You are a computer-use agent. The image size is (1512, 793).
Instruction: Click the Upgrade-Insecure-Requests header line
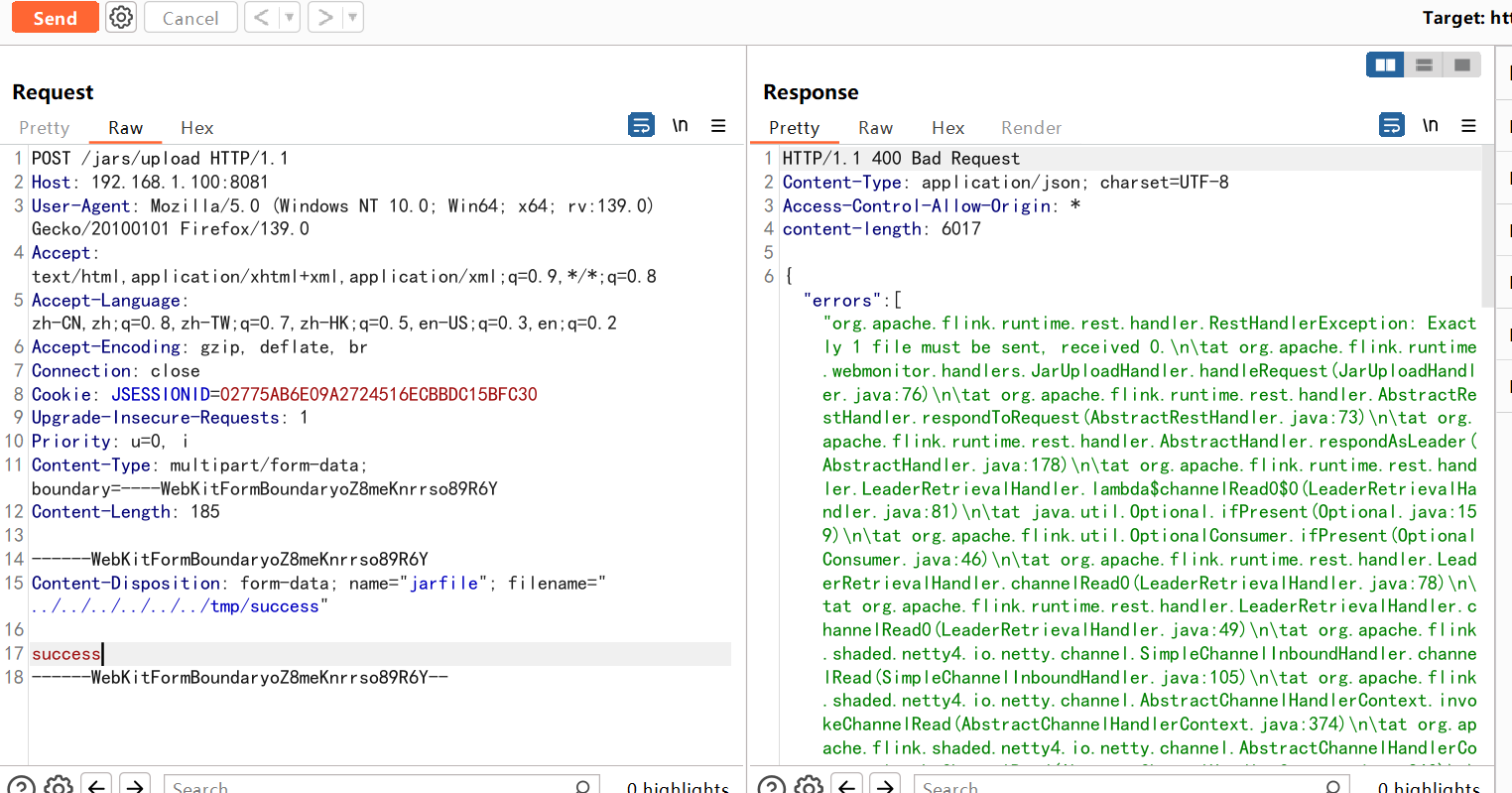(170, 417)
